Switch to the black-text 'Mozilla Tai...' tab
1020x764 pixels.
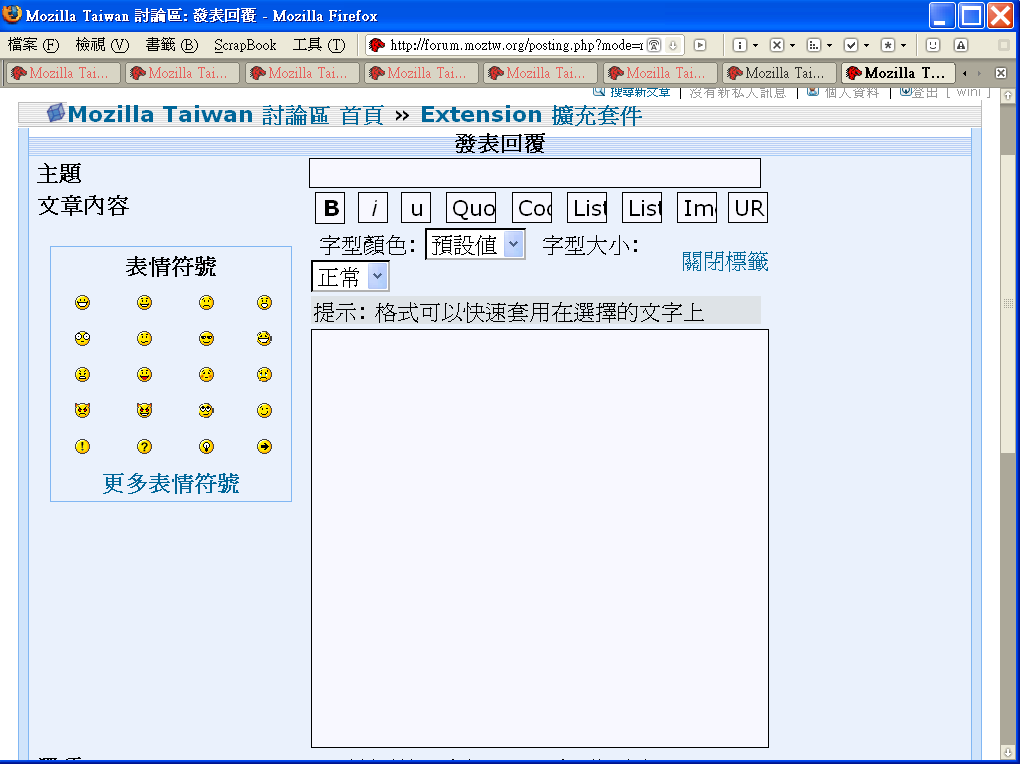pos(779,73)
